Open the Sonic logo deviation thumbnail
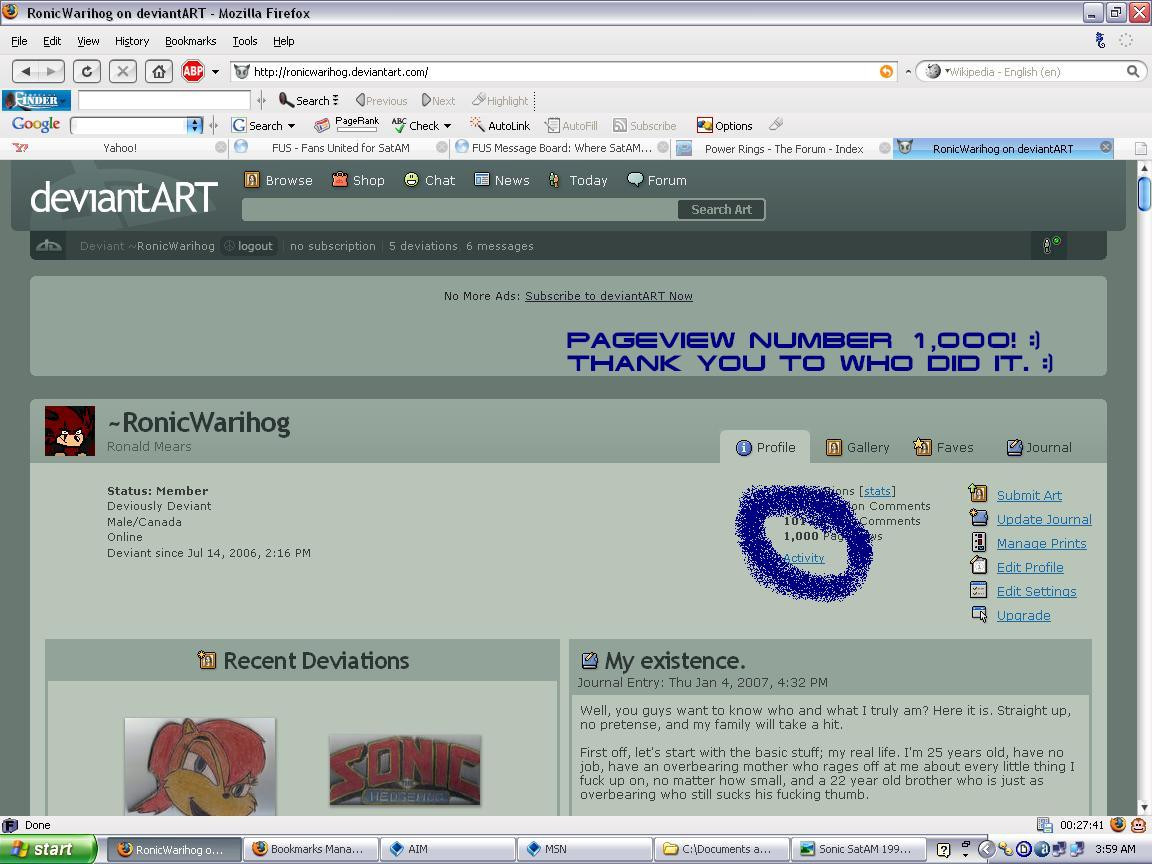Image resolution: width=1152 pixels, height=864 pixels. (405, 770)
